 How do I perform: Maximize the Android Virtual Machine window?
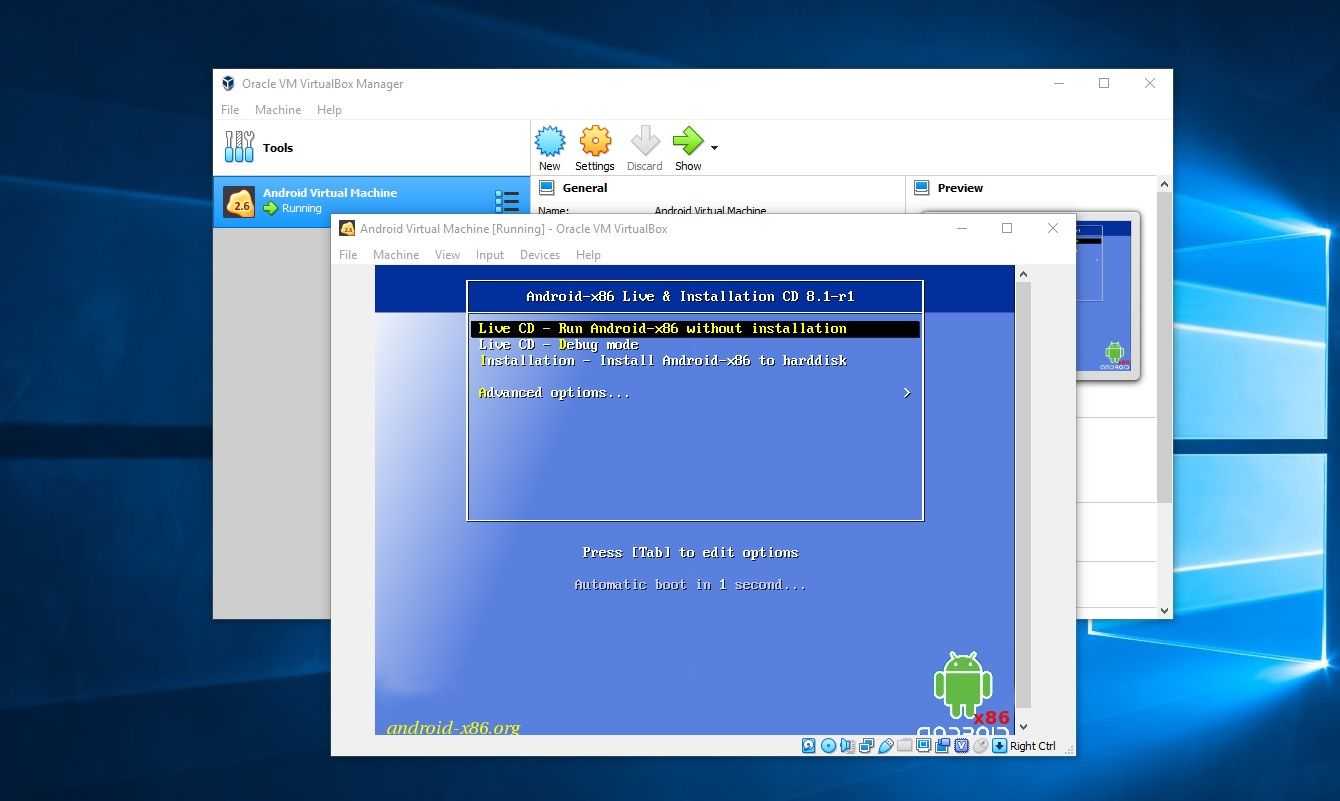(x=1007, y=228)
